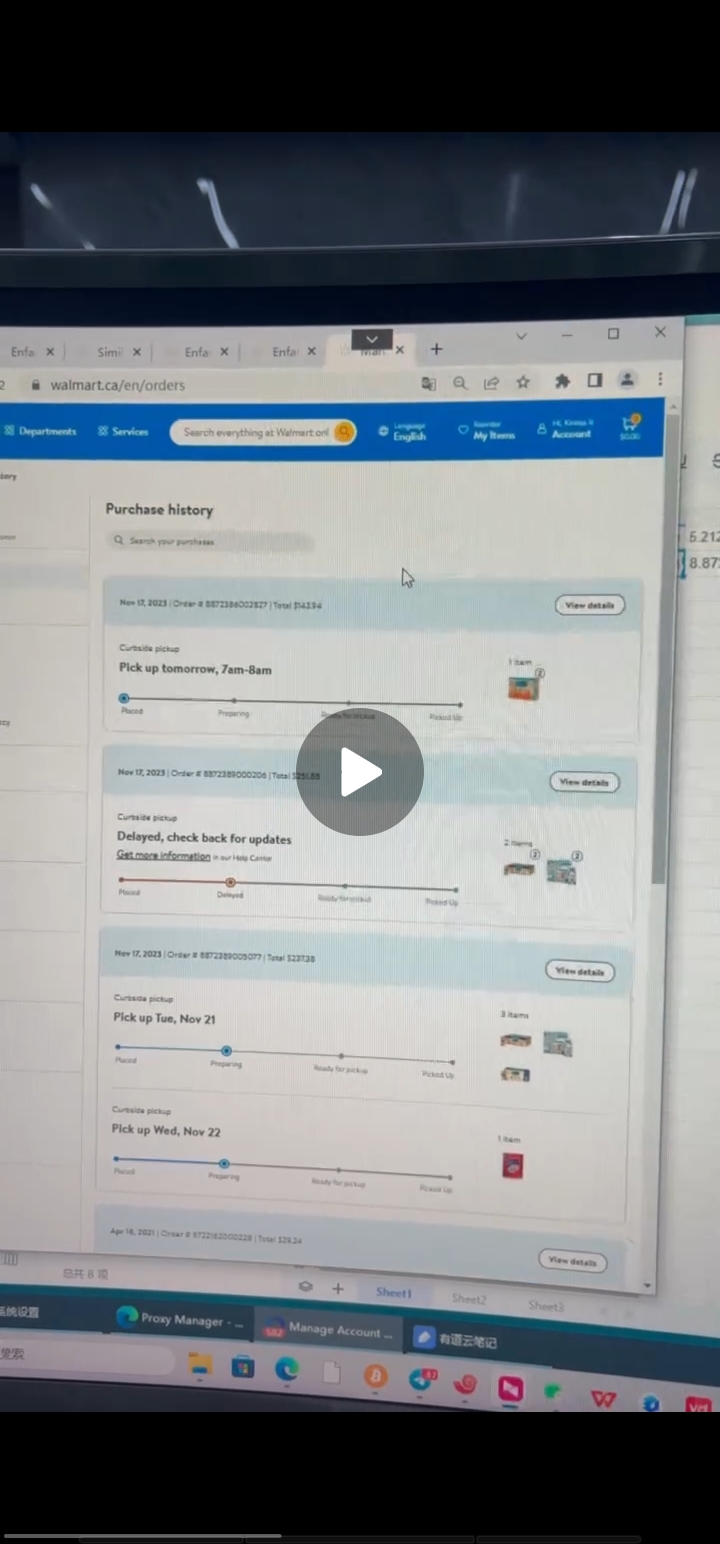Click the Preparing step on Nov 21 pickup tracker

(x=227, y=1051)
